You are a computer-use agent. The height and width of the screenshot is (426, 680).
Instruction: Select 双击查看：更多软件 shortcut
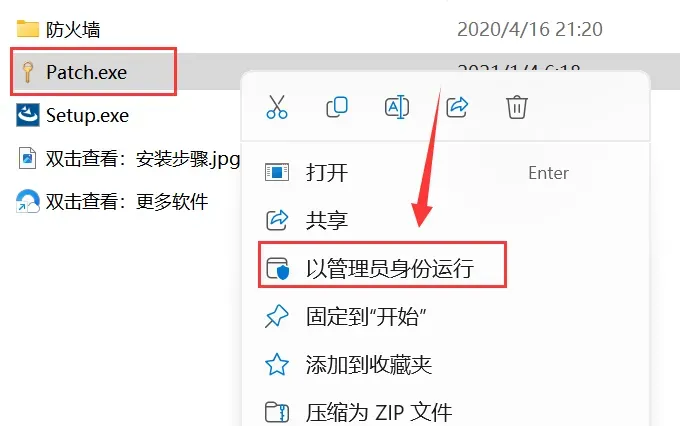[x=112, y=202]
